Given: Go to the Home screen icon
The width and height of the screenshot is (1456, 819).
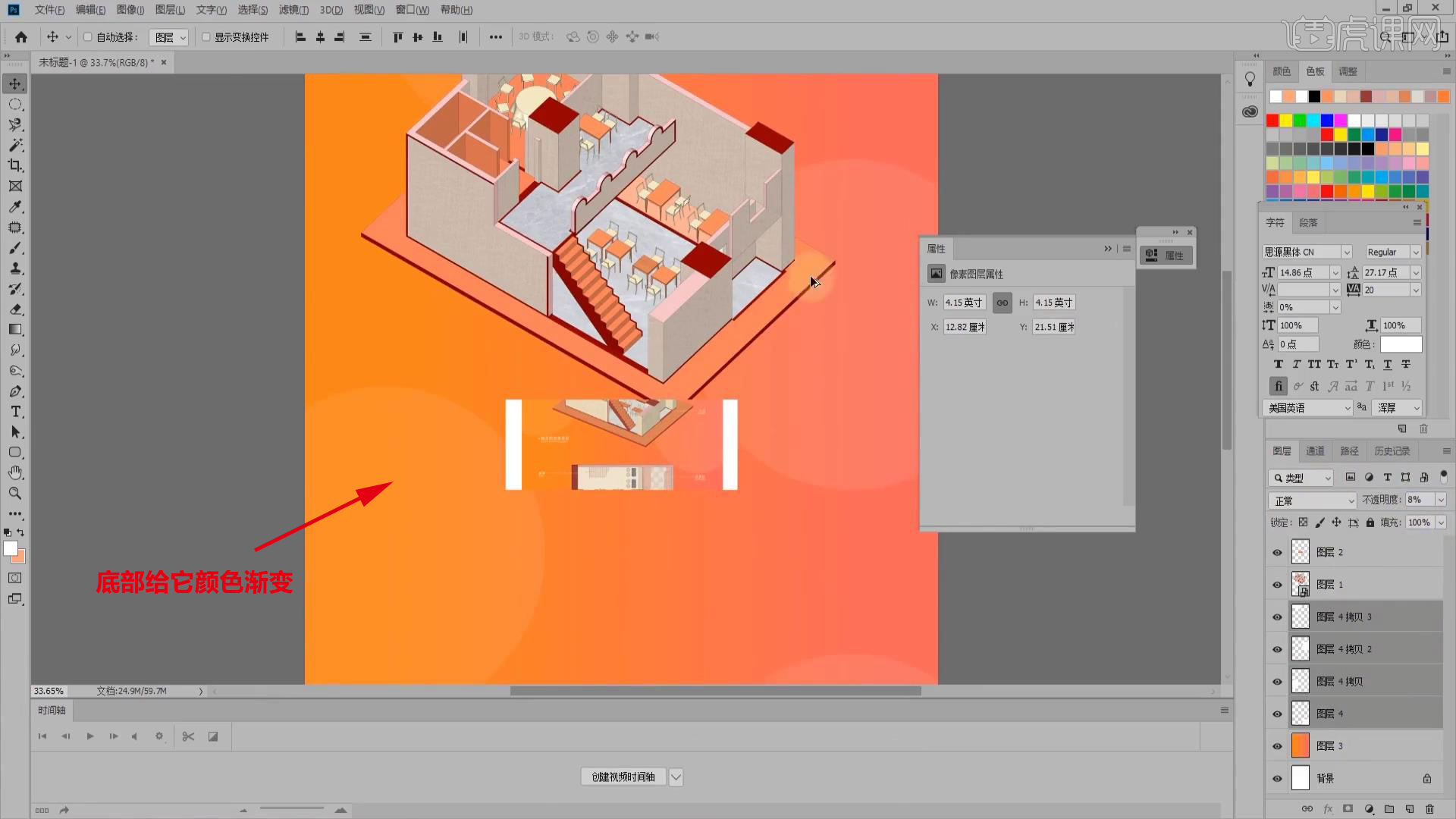Looking at the screenshot, I should 21,36.
